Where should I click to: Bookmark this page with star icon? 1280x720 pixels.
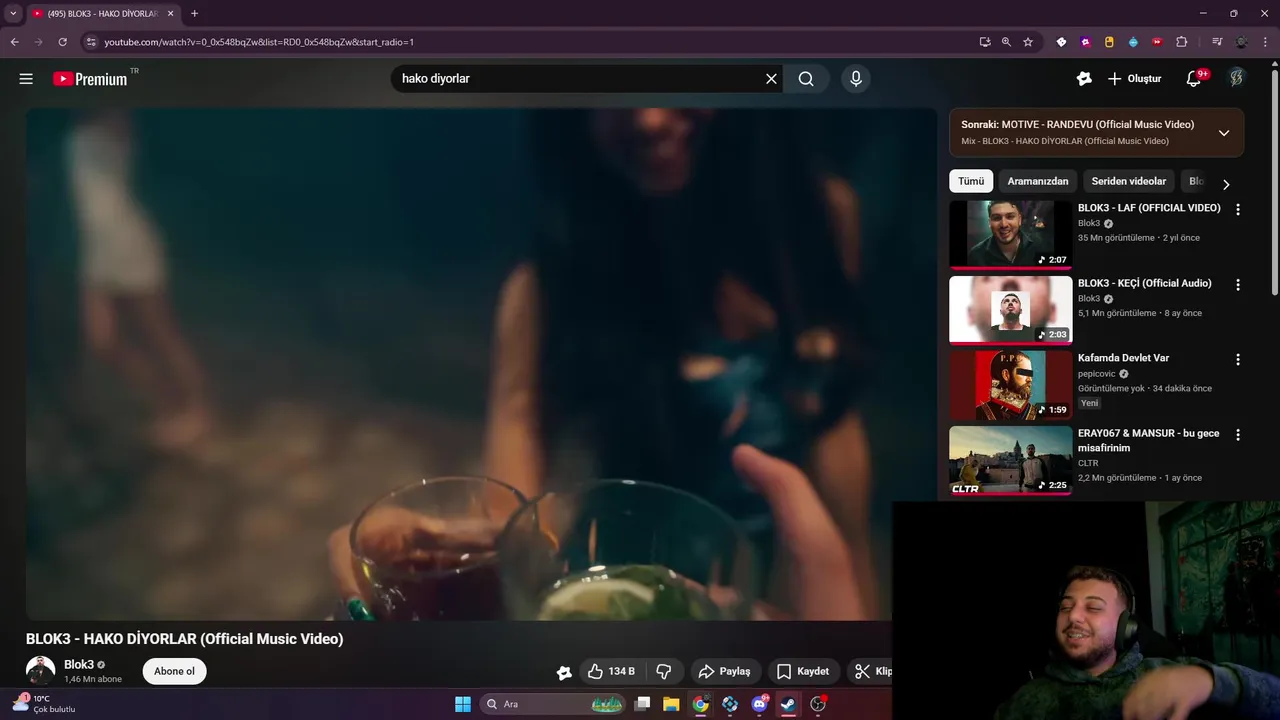pyautogui.click(x=1028, y=42)
